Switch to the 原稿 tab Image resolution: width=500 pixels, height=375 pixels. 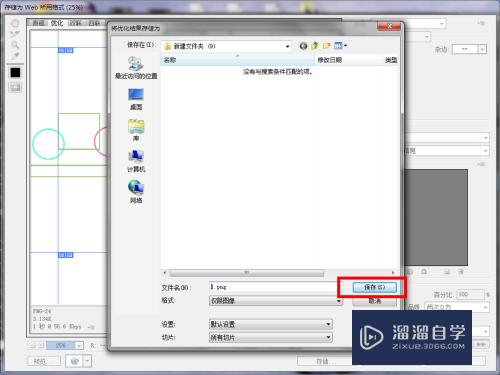tap(38, 23)
